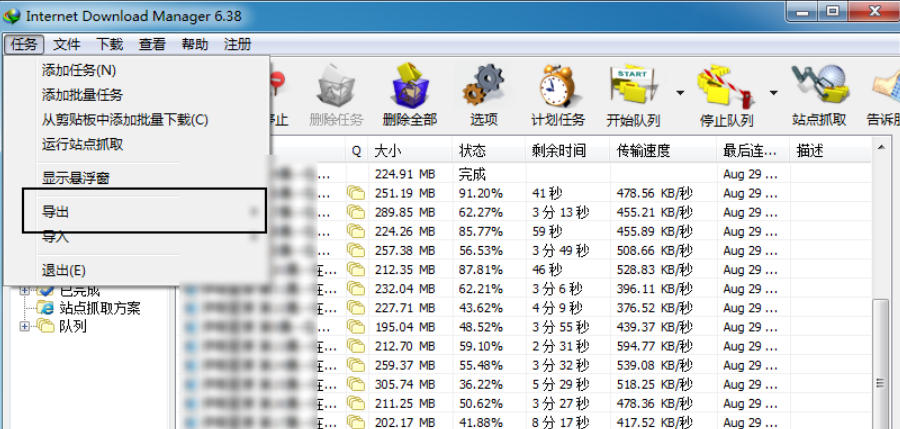
Task: Sort by the Q column header
Action: coord(356,151)
